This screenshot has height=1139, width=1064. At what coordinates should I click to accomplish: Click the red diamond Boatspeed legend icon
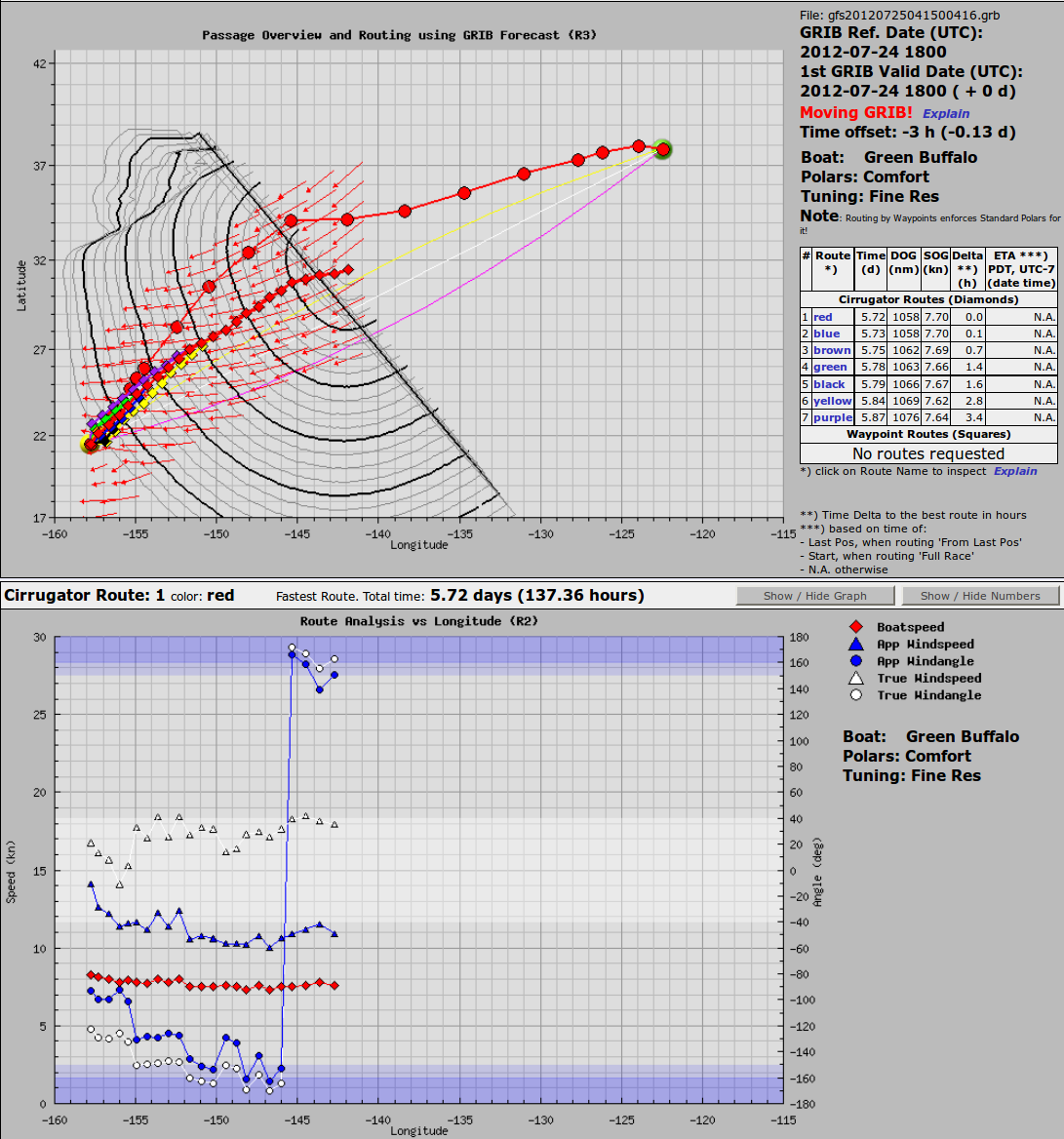point(855,627)
